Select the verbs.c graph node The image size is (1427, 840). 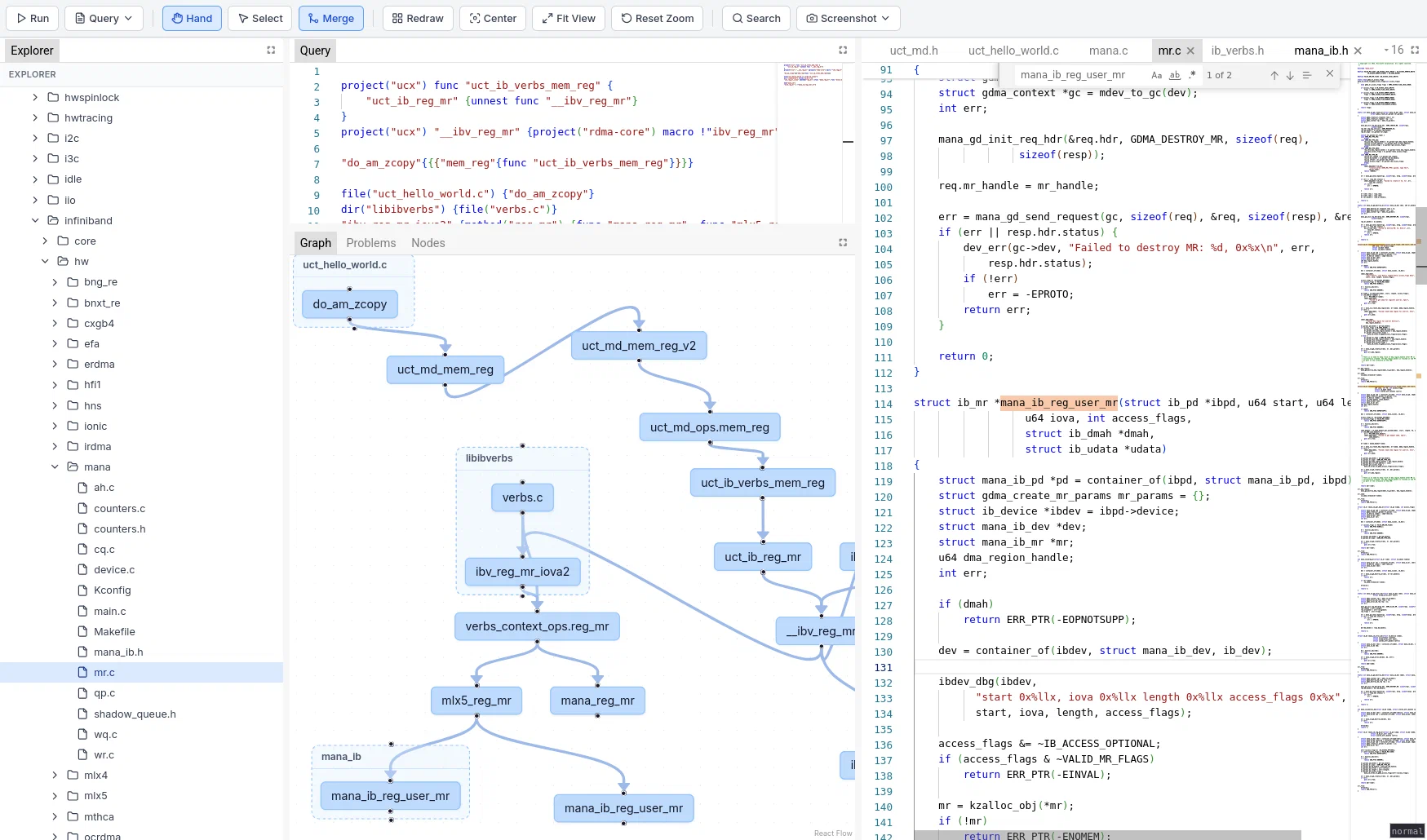pos(522,497)
